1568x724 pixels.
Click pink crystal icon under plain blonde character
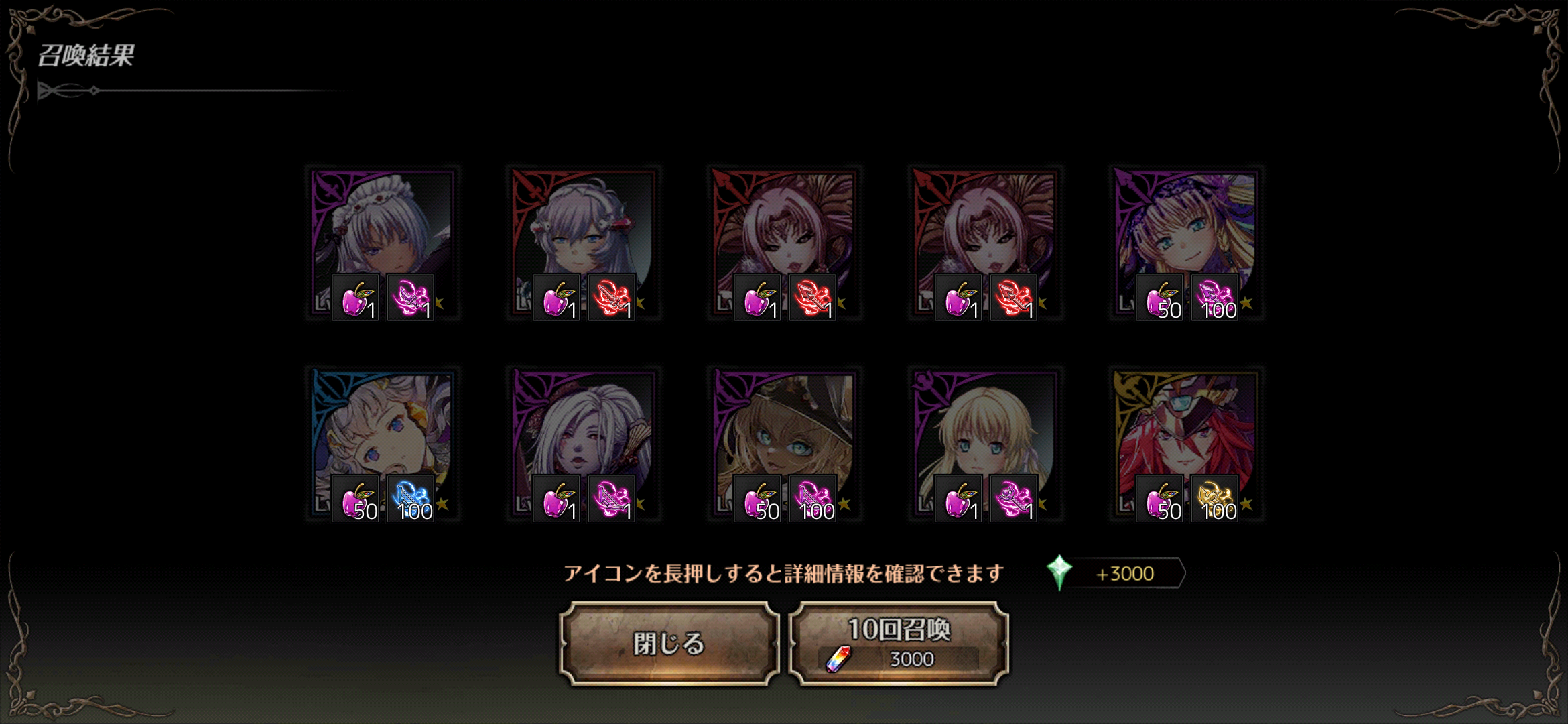1013,498
